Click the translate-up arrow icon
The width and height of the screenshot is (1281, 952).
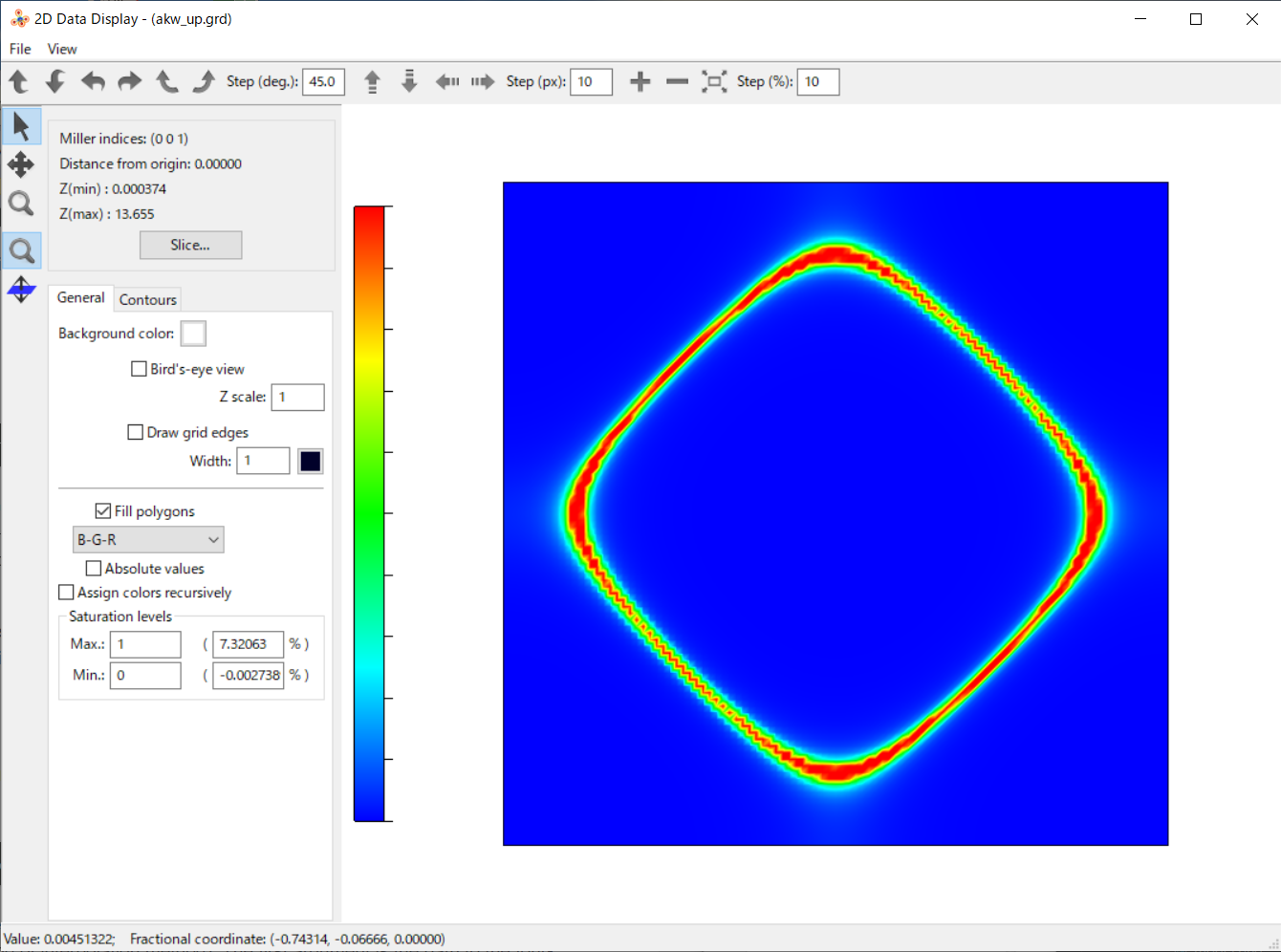click(x=373, y=81)
